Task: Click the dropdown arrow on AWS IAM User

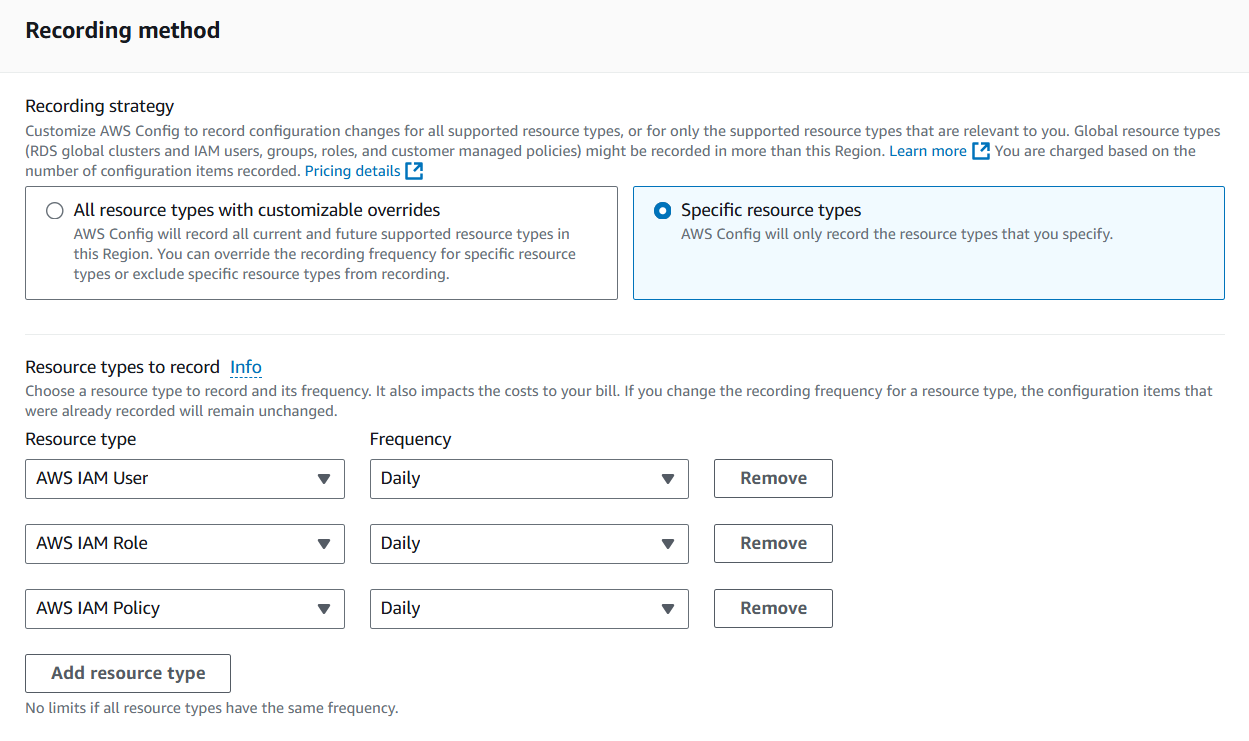Action: coord(324,479)
